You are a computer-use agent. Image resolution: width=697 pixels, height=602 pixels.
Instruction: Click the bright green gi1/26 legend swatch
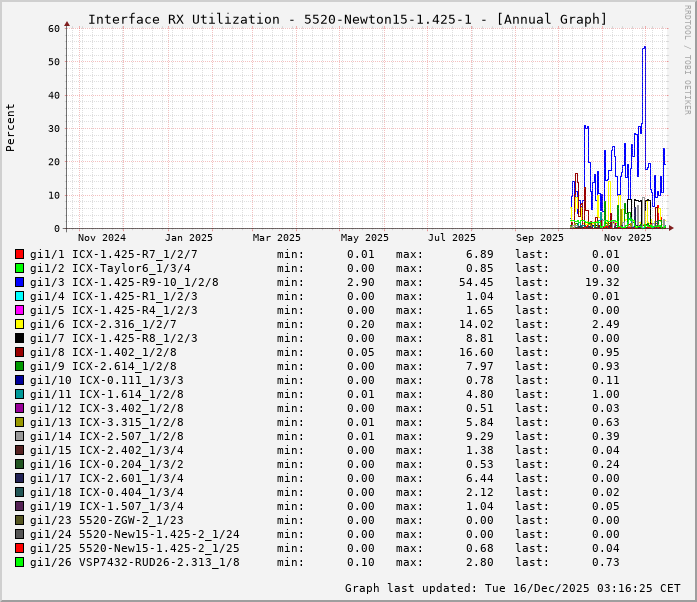click(x=19, y=562)
